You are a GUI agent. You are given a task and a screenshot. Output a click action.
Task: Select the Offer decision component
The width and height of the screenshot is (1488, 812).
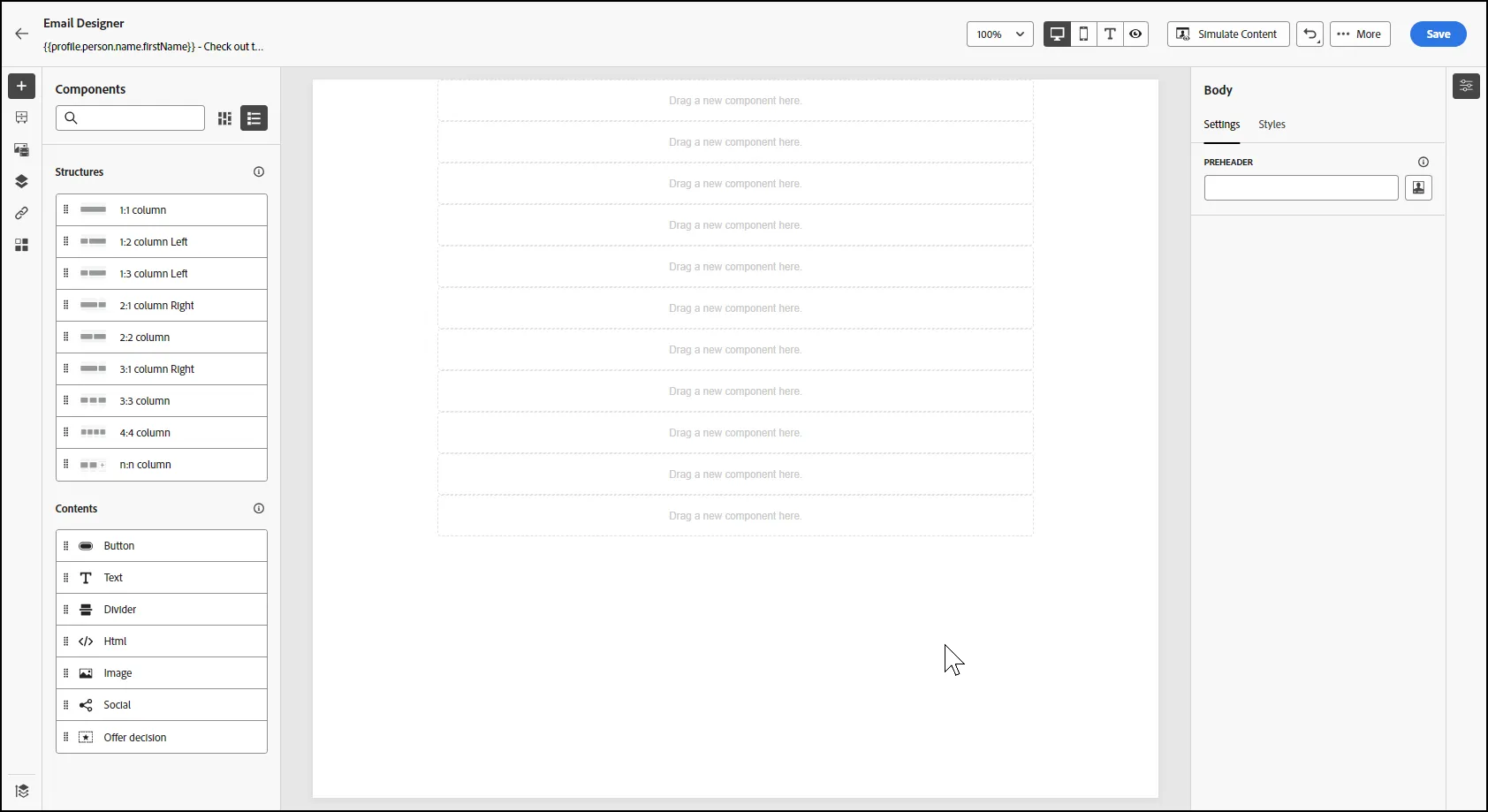click(x=162, y=737)
